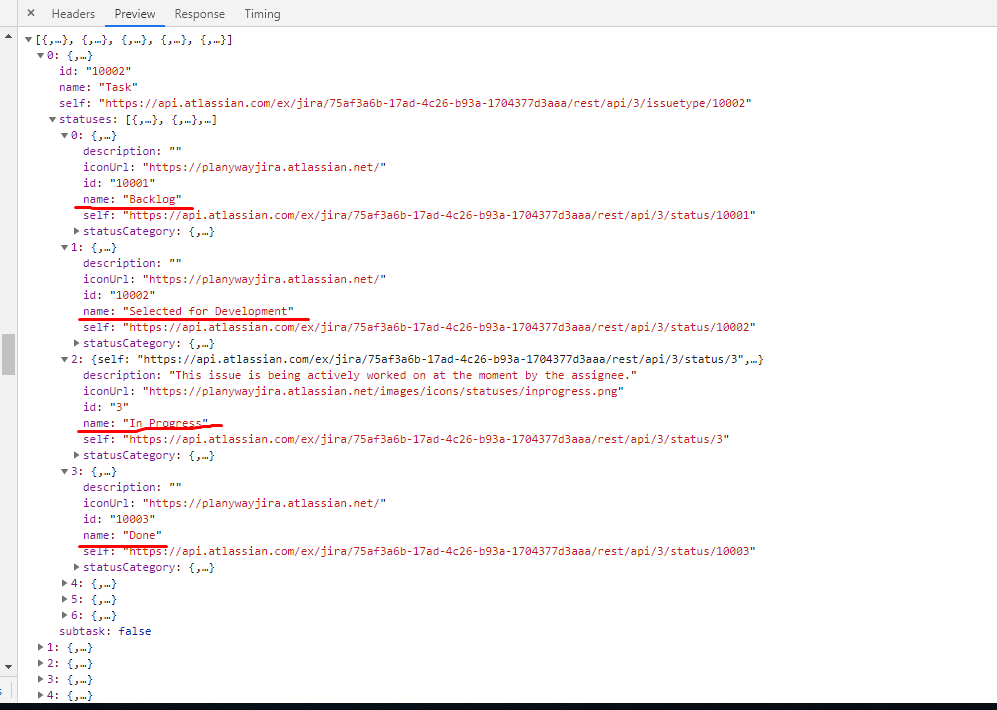The width and height of the screenshot is (997, 710).
Task: Click the scrollbar down arrow
Action: [8, 667]
